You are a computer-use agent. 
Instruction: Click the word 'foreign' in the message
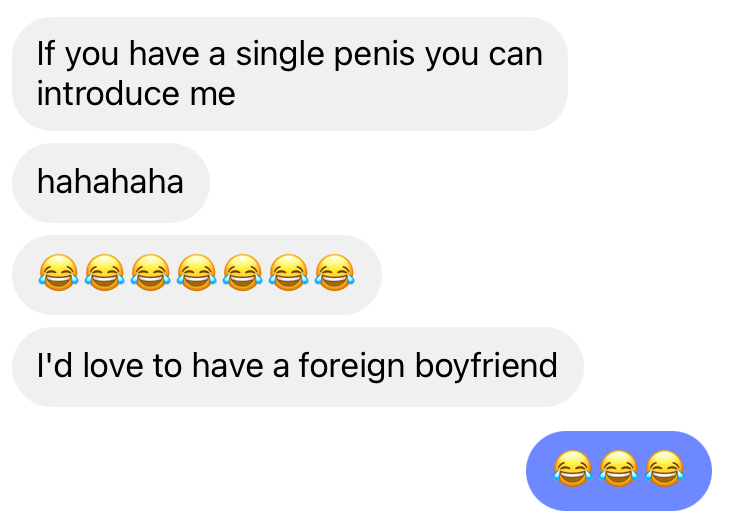click(x=352, y=367)
